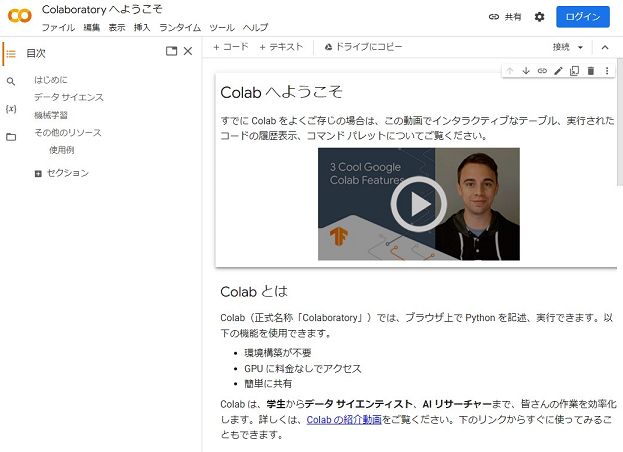The height and width of the screenshot is (452, 623).
Task: Delete the cell with the trash icon
Action: point(591,71)
